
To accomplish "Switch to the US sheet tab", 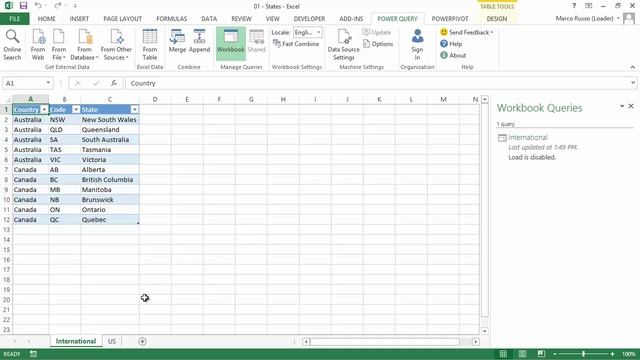I will [x=112, y=341].
